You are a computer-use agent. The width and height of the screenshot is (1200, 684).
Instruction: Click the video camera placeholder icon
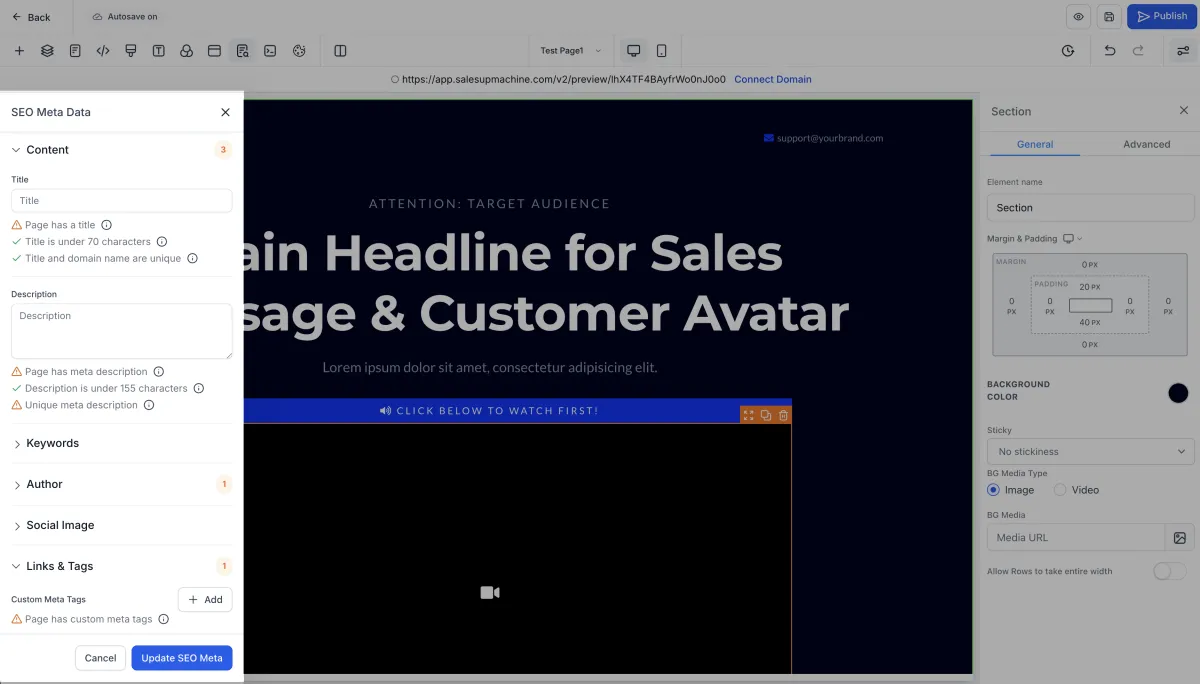pyautogui.click(x=490, y=593)
